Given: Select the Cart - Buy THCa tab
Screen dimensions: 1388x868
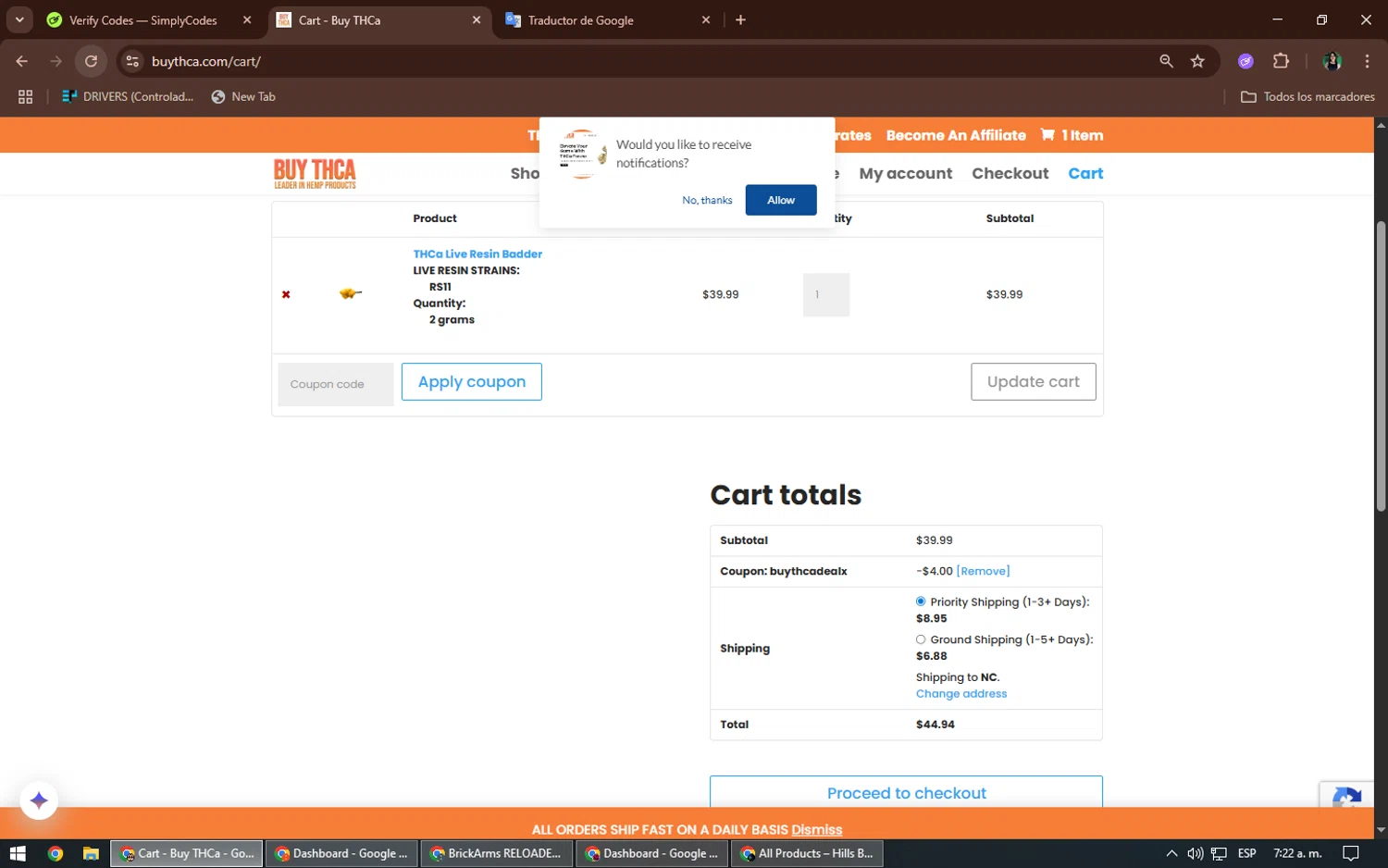Looking at the screenshot, I should (339, 20).
